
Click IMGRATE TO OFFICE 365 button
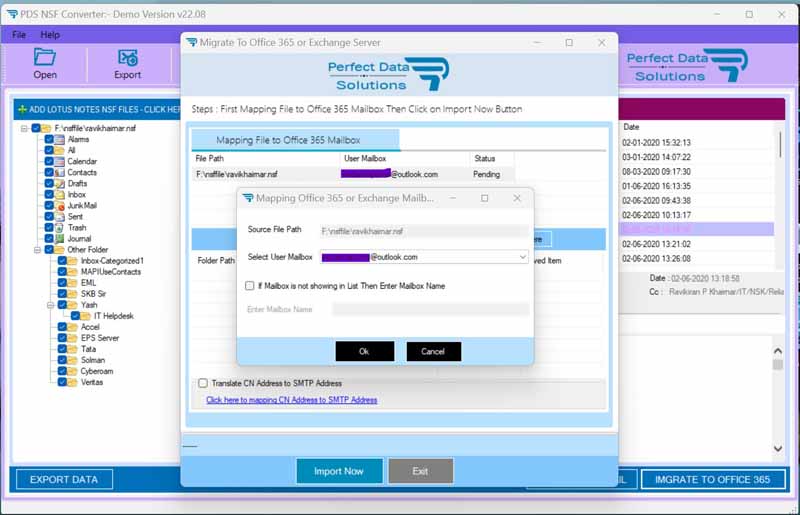pos(712,479)
